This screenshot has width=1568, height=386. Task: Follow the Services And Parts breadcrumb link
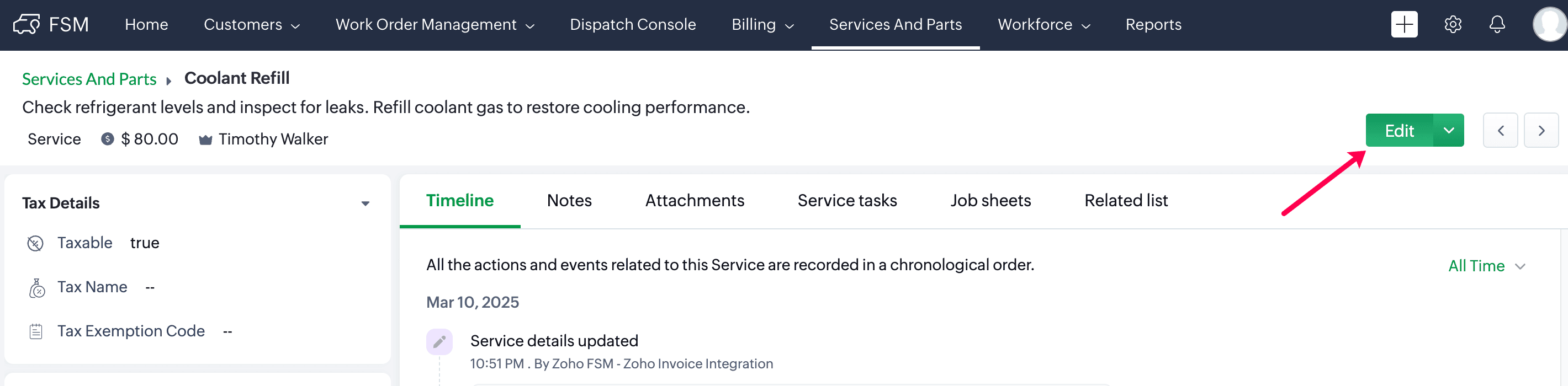pos(89,79)
